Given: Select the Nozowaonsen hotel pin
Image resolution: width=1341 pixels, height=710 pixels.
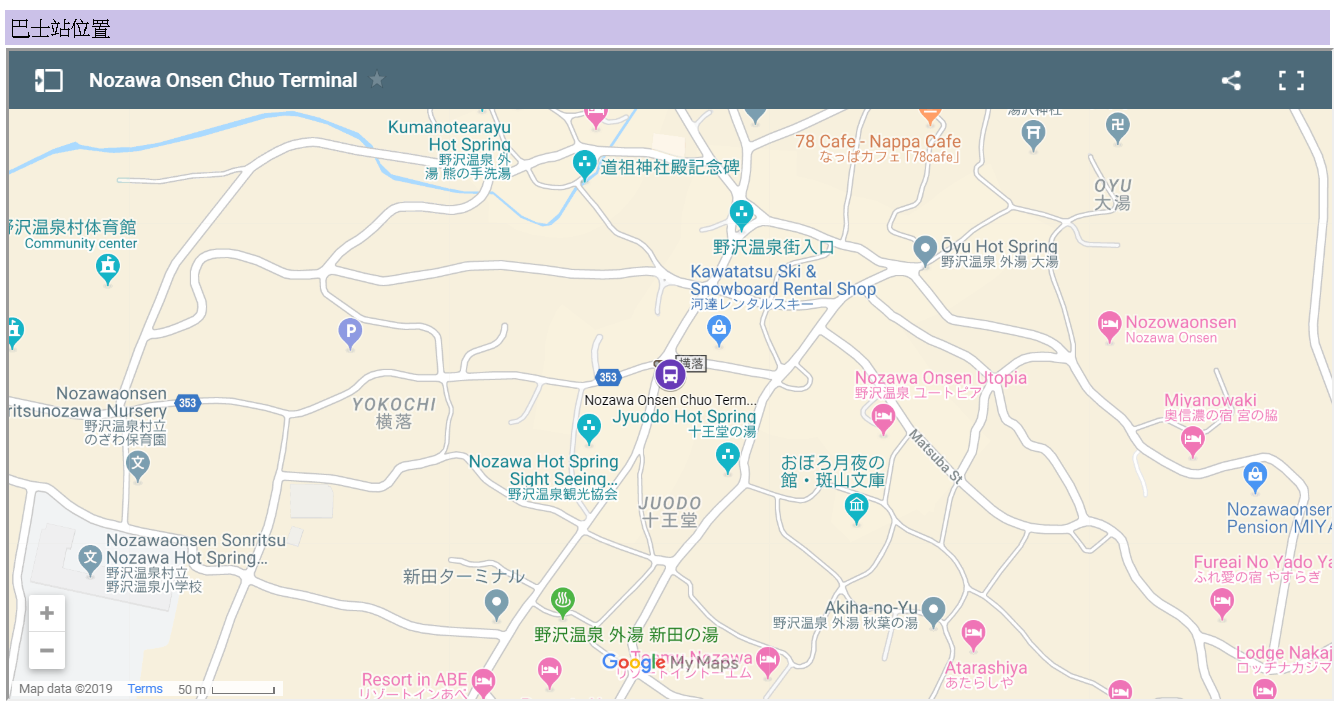Looking at the screenshot, I should point(1109,326).
